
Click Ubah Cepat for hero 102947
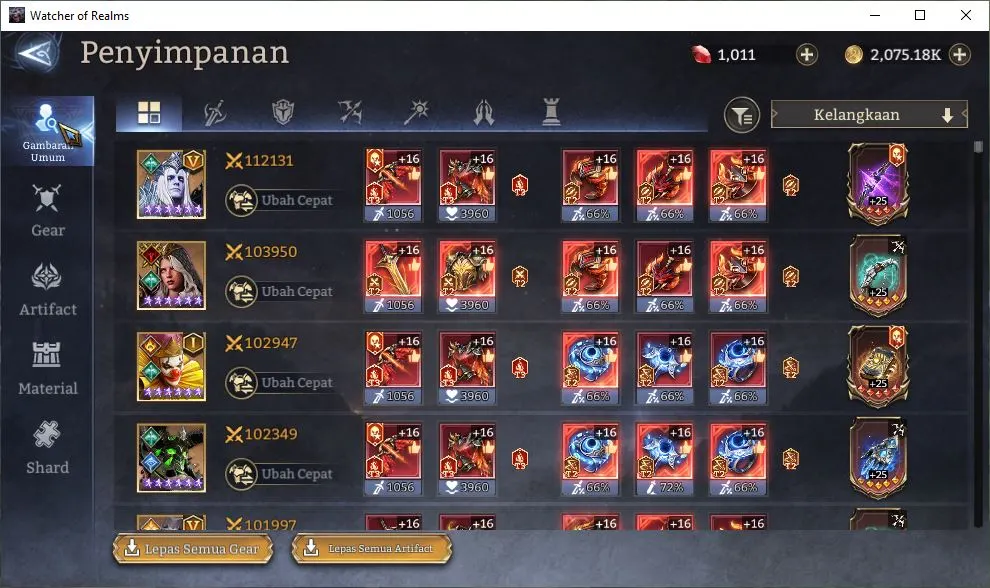pos(280,383)
